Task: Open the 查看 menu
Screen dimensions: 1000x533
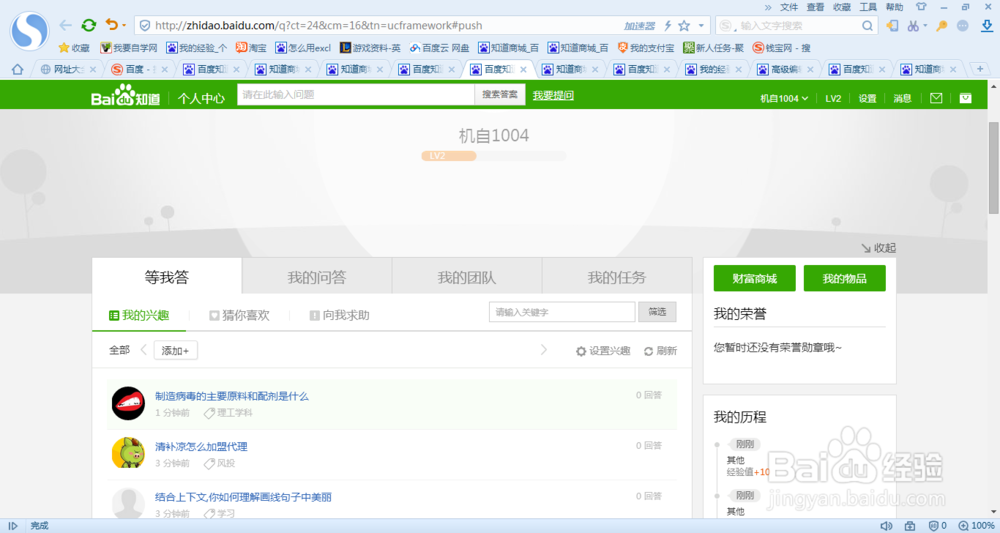Action: pyautogui.click(x=815, y=7)
